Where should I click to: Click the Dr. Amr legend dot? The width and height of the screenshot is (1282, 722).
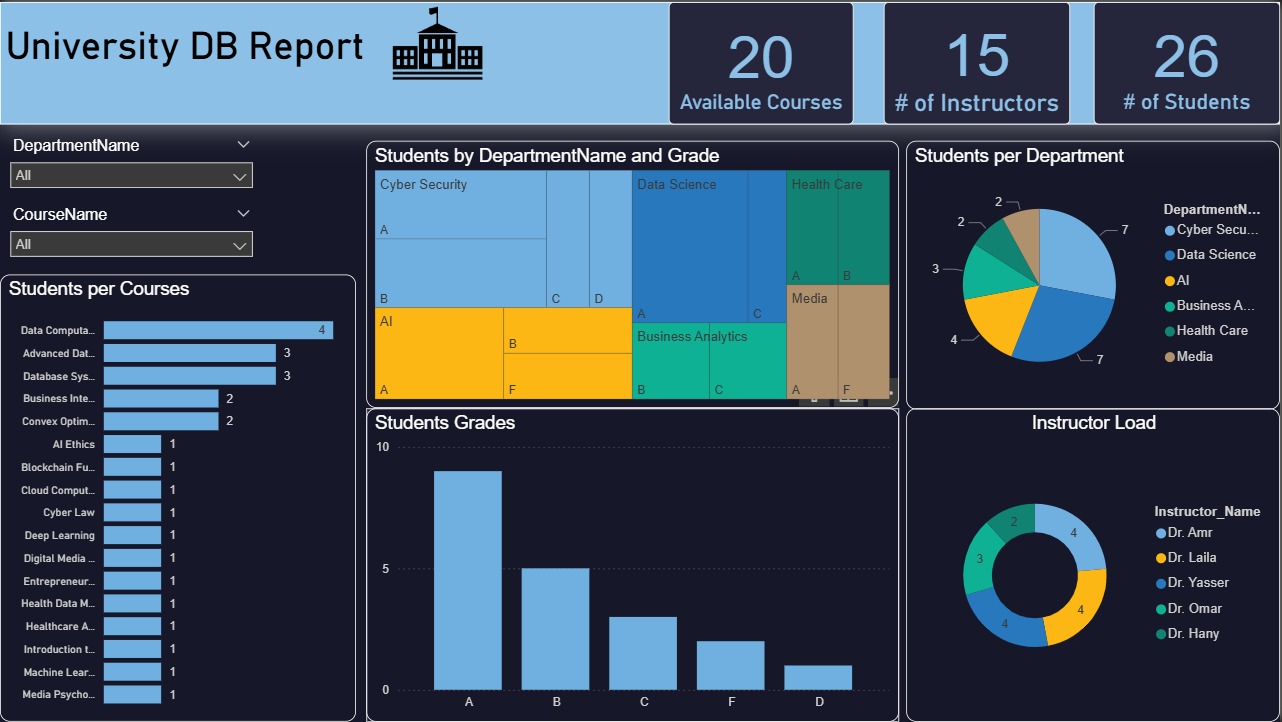1161,534
